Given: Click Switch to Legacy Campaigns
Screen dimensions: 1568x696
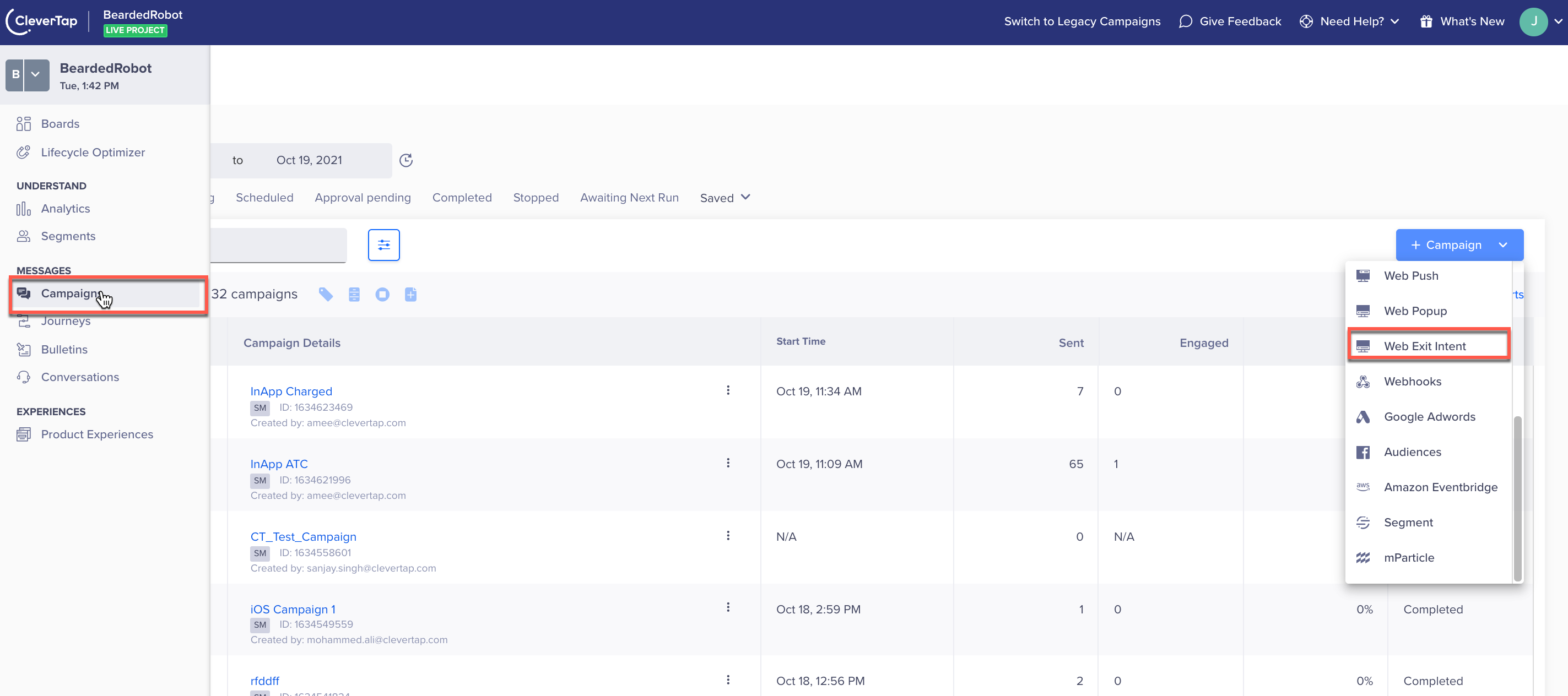Looking at the screenshot, I should point(1082,21).
